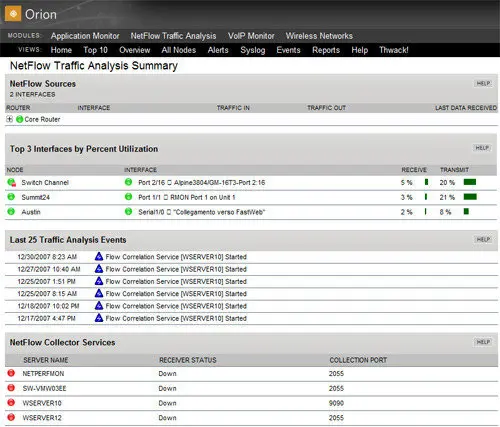
Task: Click WSERVER12 red down status icon
Action: pyautogui.click(x=11, y=417)
